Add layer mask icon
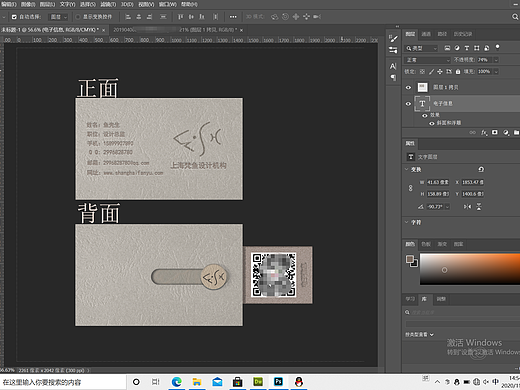The height and width of the screenshot is (390, 520). [x=495, y=133]
